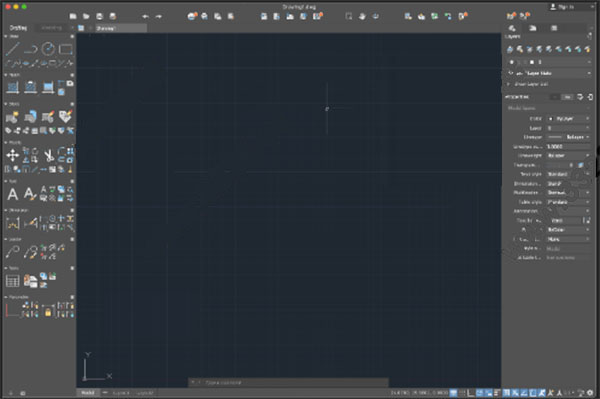600x399 pixels.
Task: Open the Color ByLayer dropdown
Action: (x=568, y=119)
